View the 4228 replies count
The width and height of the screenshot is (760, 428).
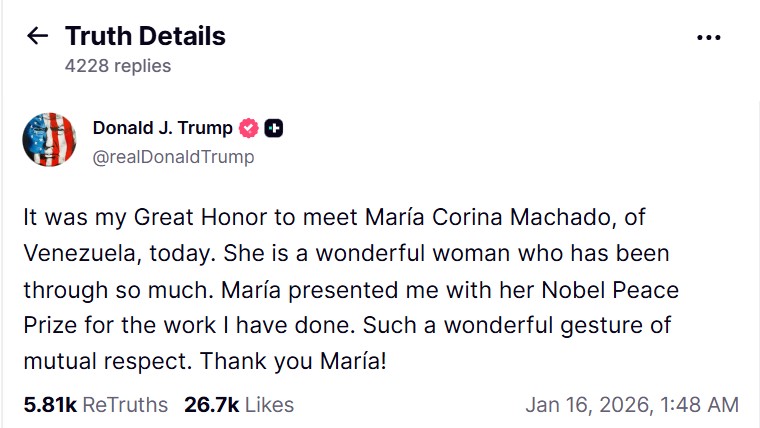pyautogui.click(x=118, y=66)
